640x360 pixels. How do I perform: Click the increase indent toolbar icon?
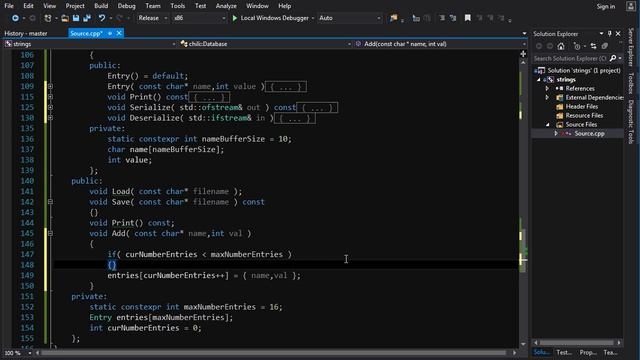pos(453,18)
